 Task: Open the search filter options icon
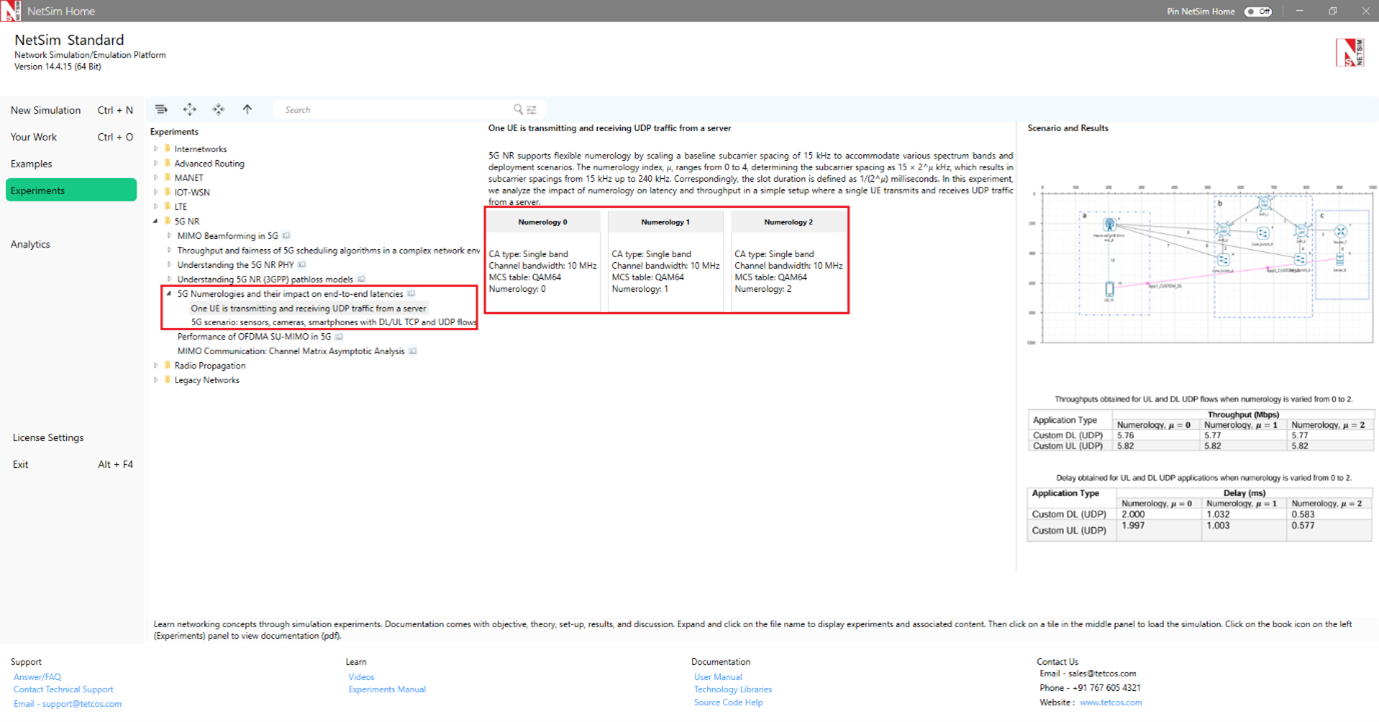(x=532, y=110)
